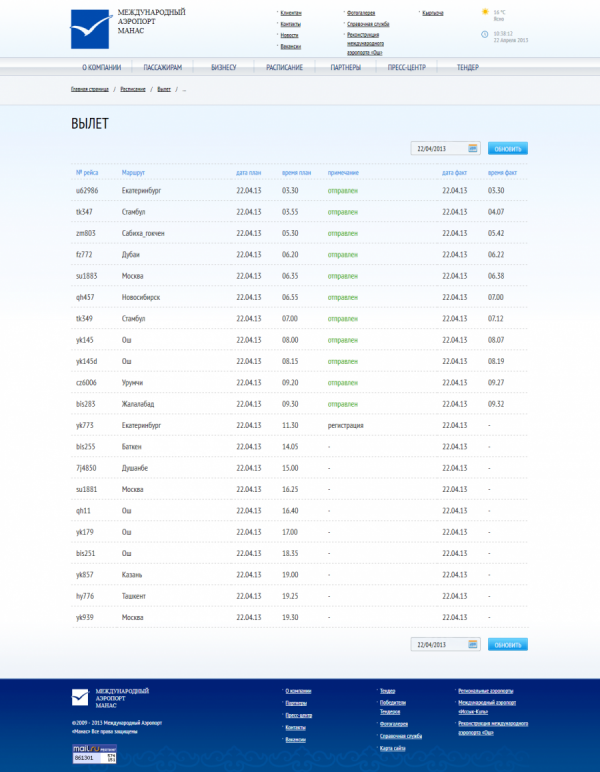Click the top date input showing 22/04/2013
The image size is (600, 772).
[x=438, y=148]
